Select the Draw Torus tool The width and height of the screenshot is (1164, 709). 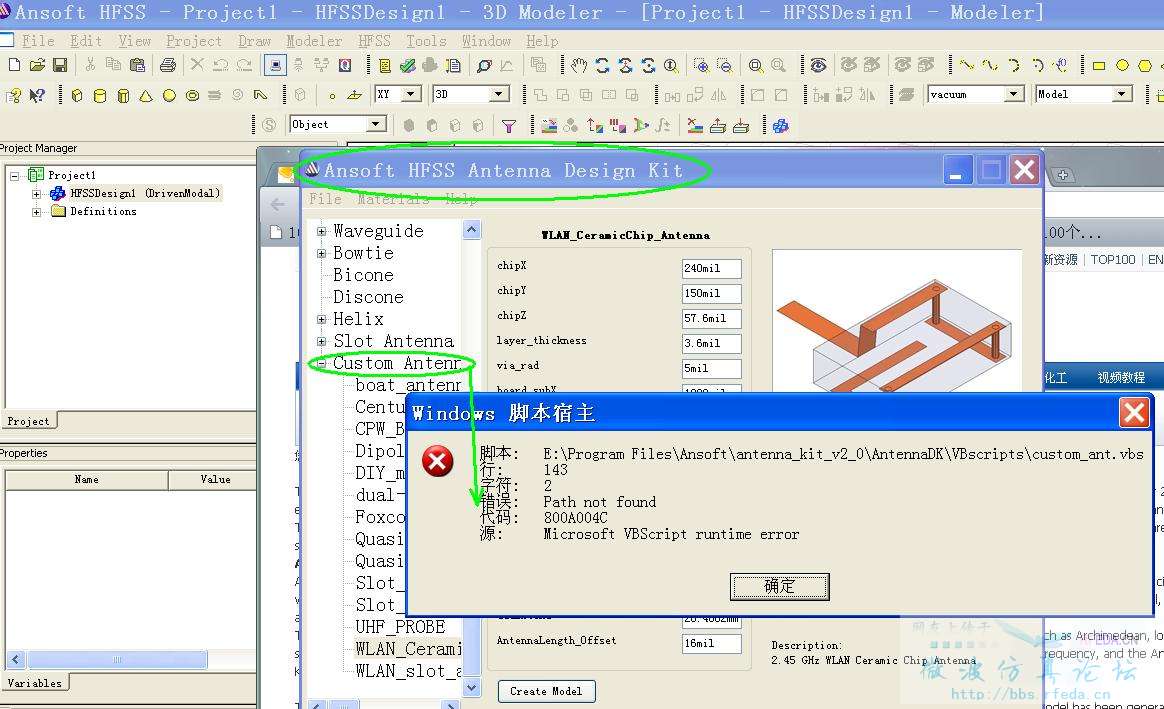(x=192, y=95)
